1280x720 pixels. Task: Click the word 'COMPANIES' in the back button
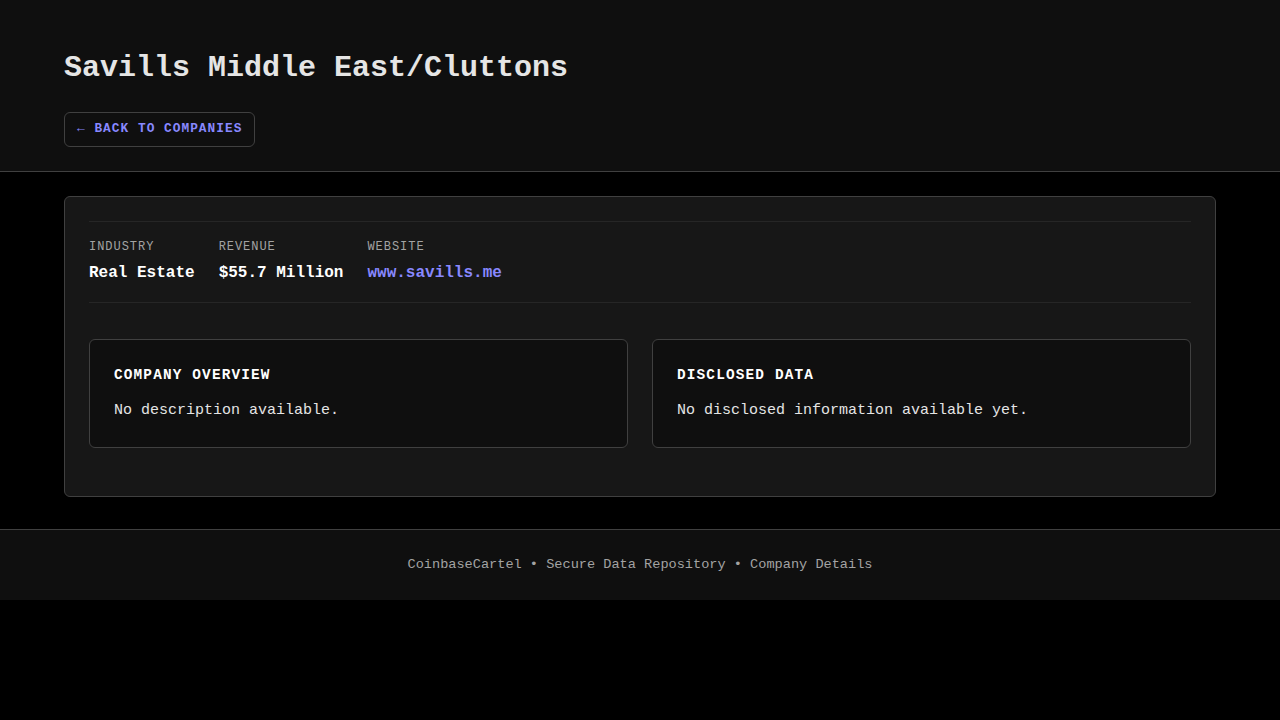203,128
